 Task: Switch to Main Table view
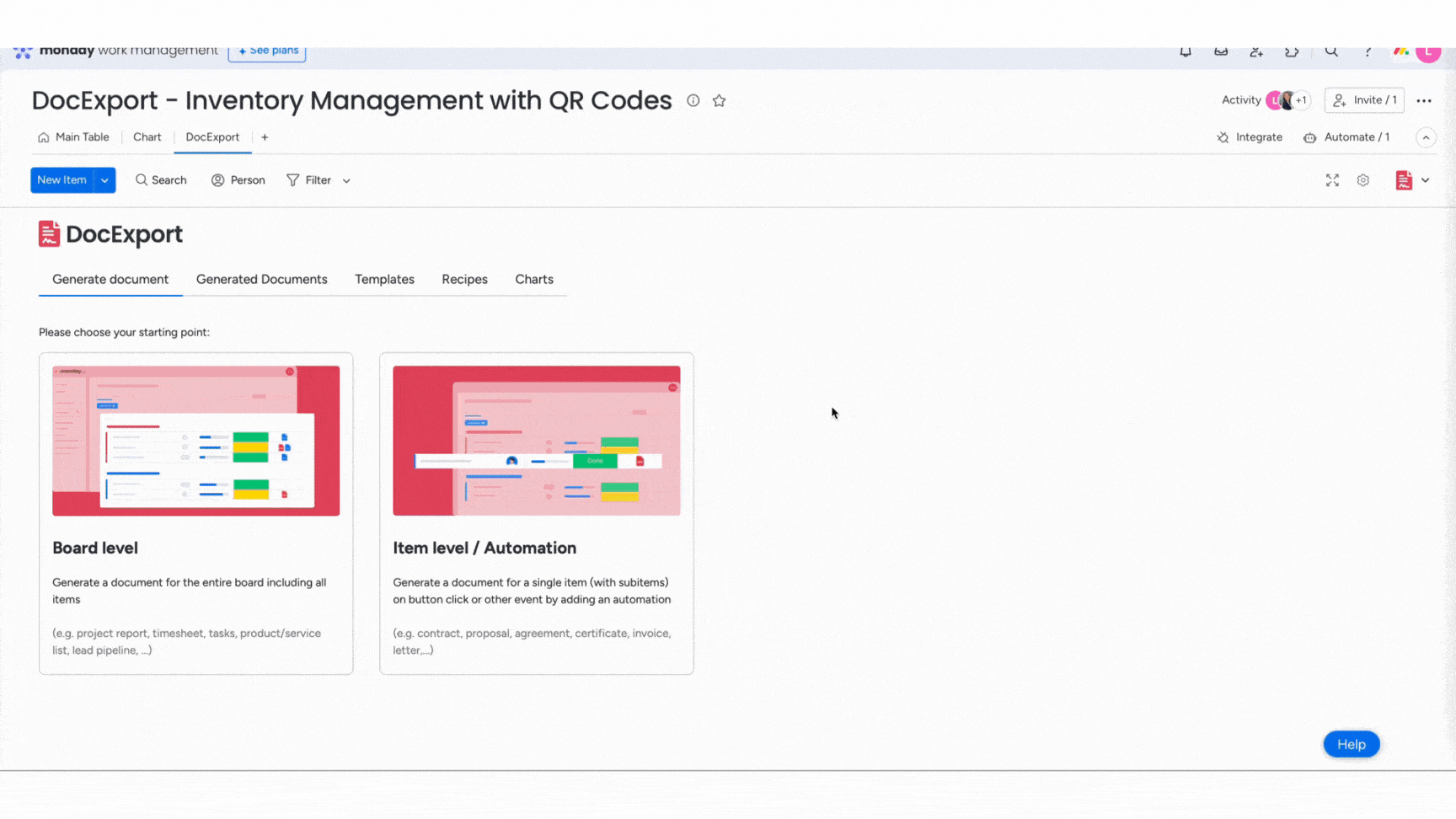(x=73, y=137)
